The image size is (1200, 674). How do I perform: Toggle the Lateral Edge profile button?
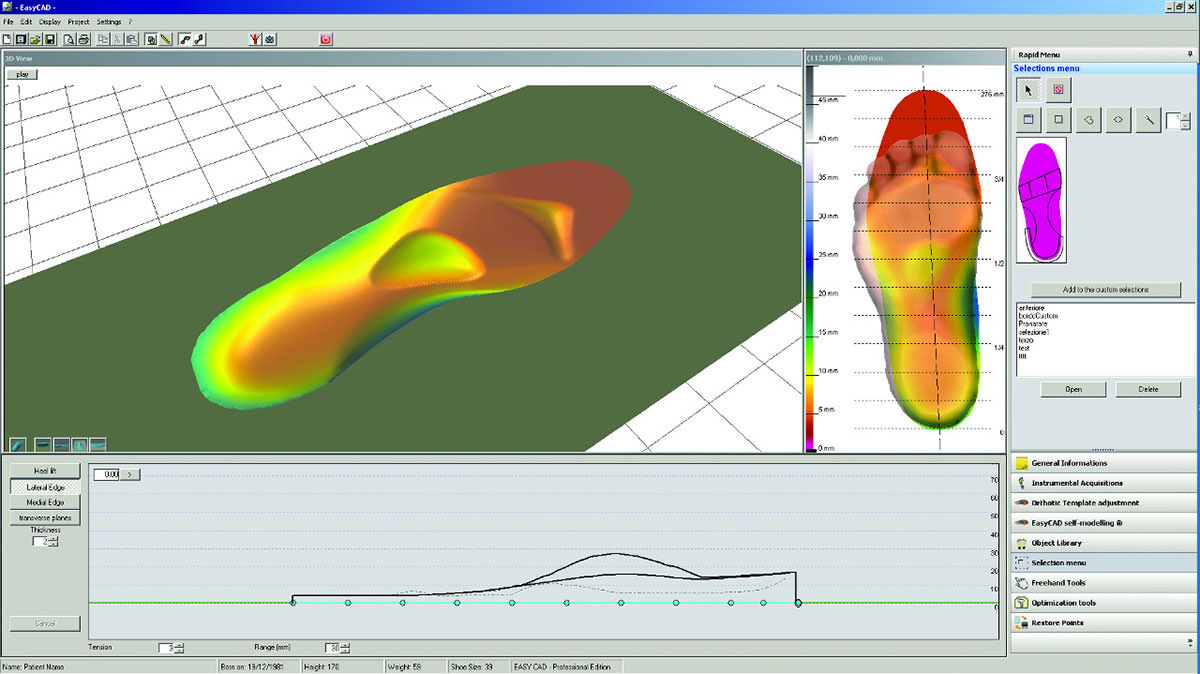[x=44, y=486]
